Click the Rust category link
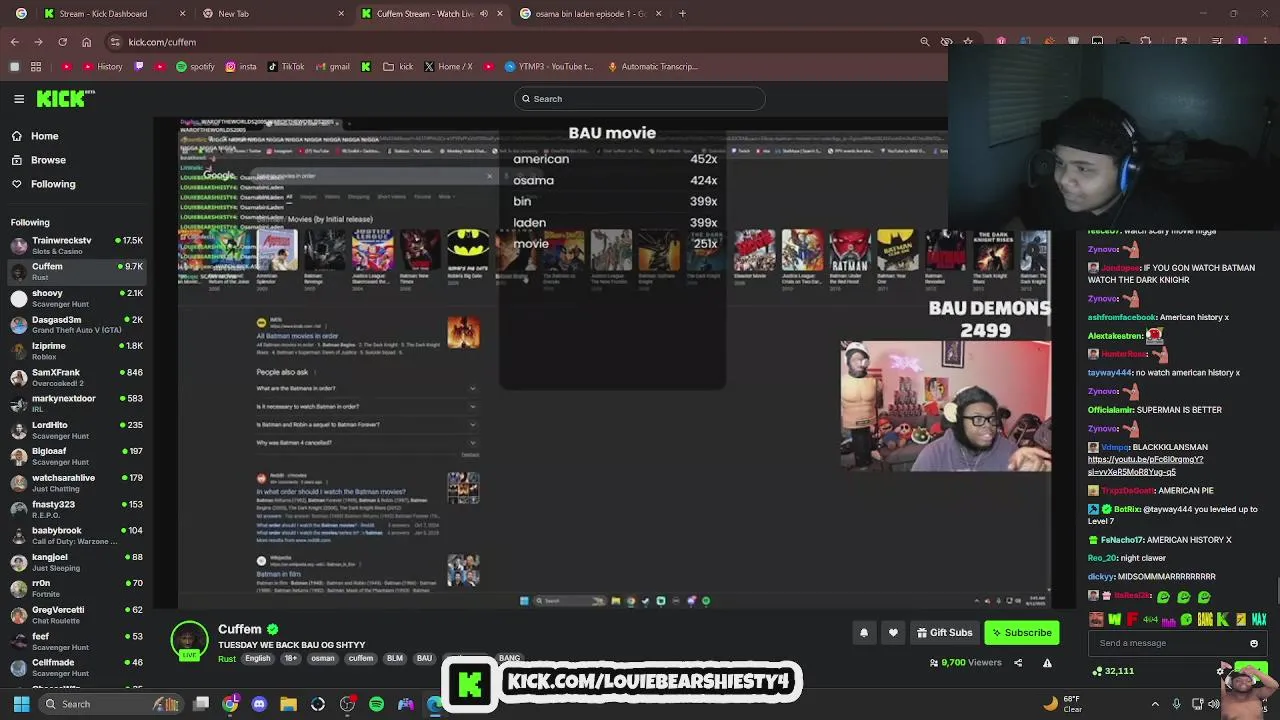Viewport: 1280px width, 720px height. 227,659
